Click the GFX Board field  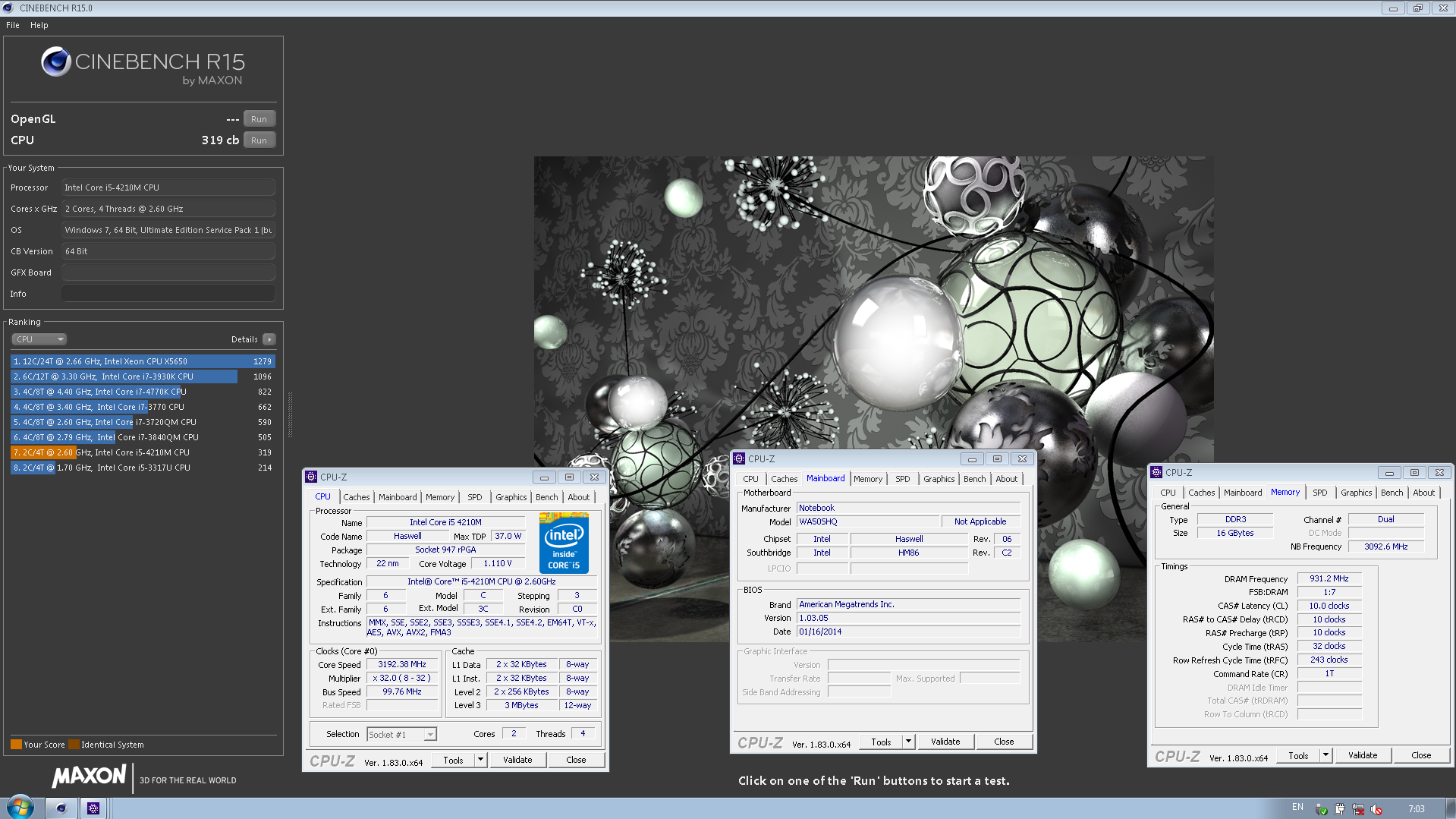168,272
